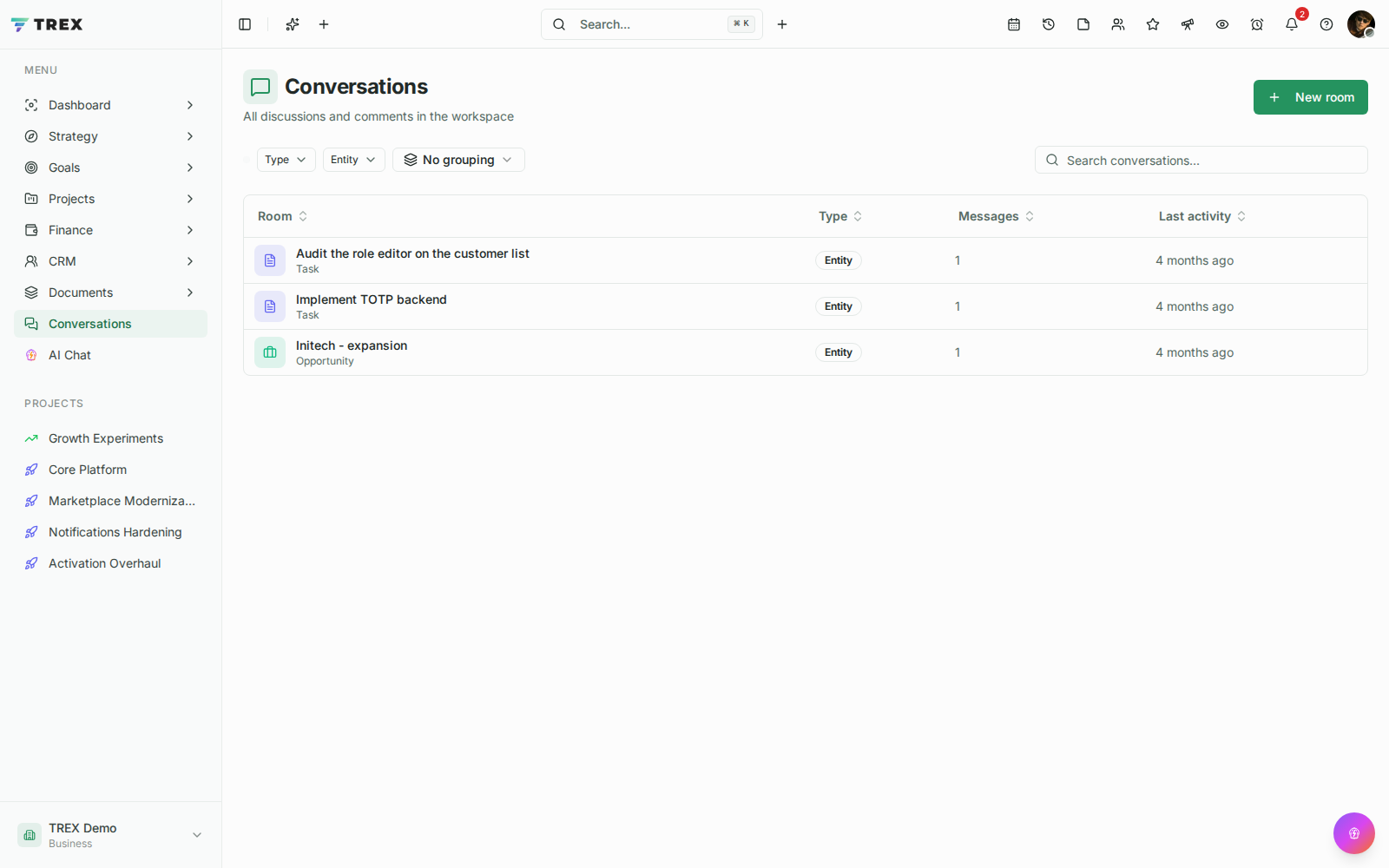Click Entity badge in Audit role editor row
1389x868 pixels.
839,260
